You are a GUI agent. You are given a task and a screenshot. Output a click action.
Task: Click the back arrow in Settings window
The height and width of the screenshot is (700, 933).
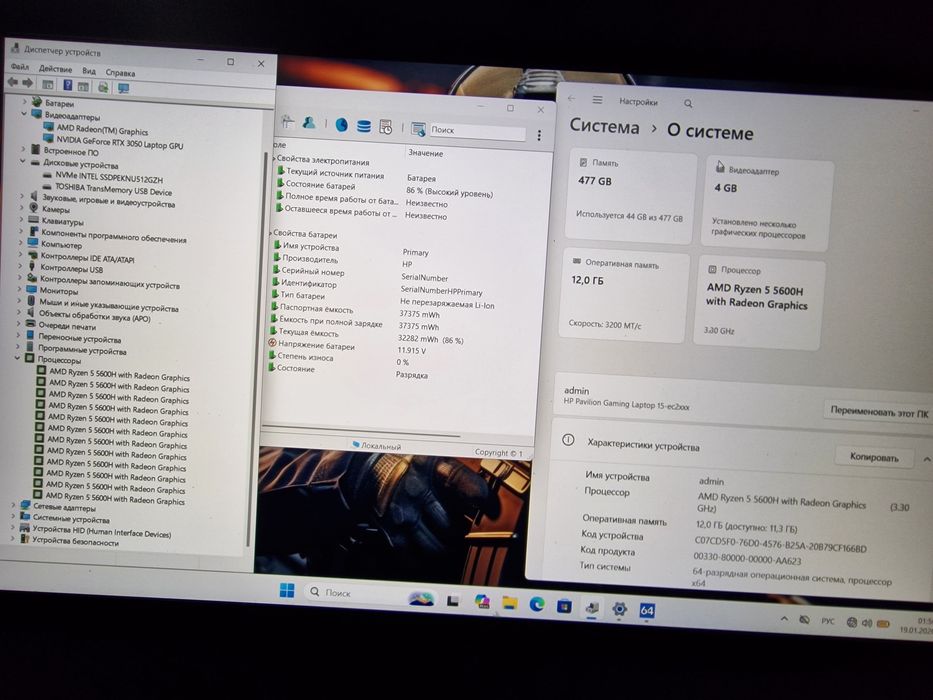[x=572, y=99]
